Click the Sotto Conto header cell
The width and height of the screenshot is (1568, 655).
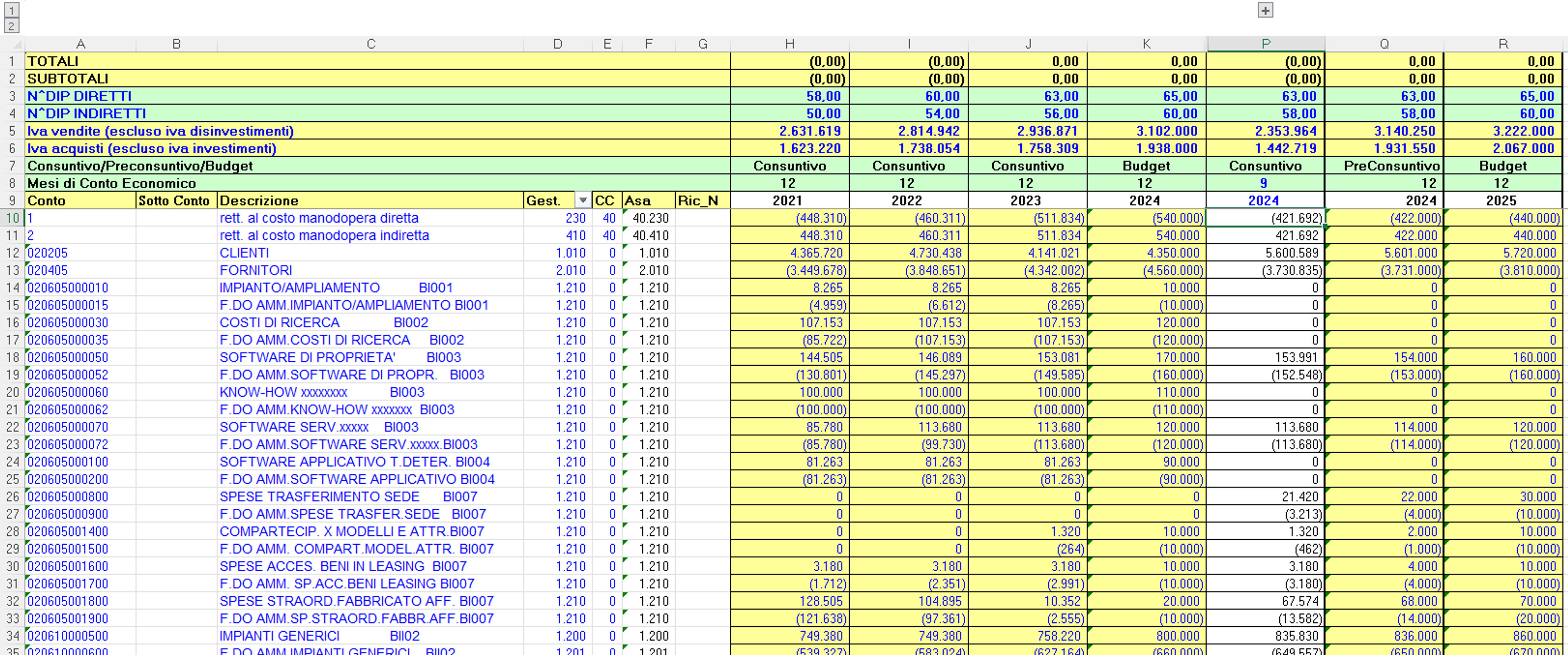click(176, 201)
